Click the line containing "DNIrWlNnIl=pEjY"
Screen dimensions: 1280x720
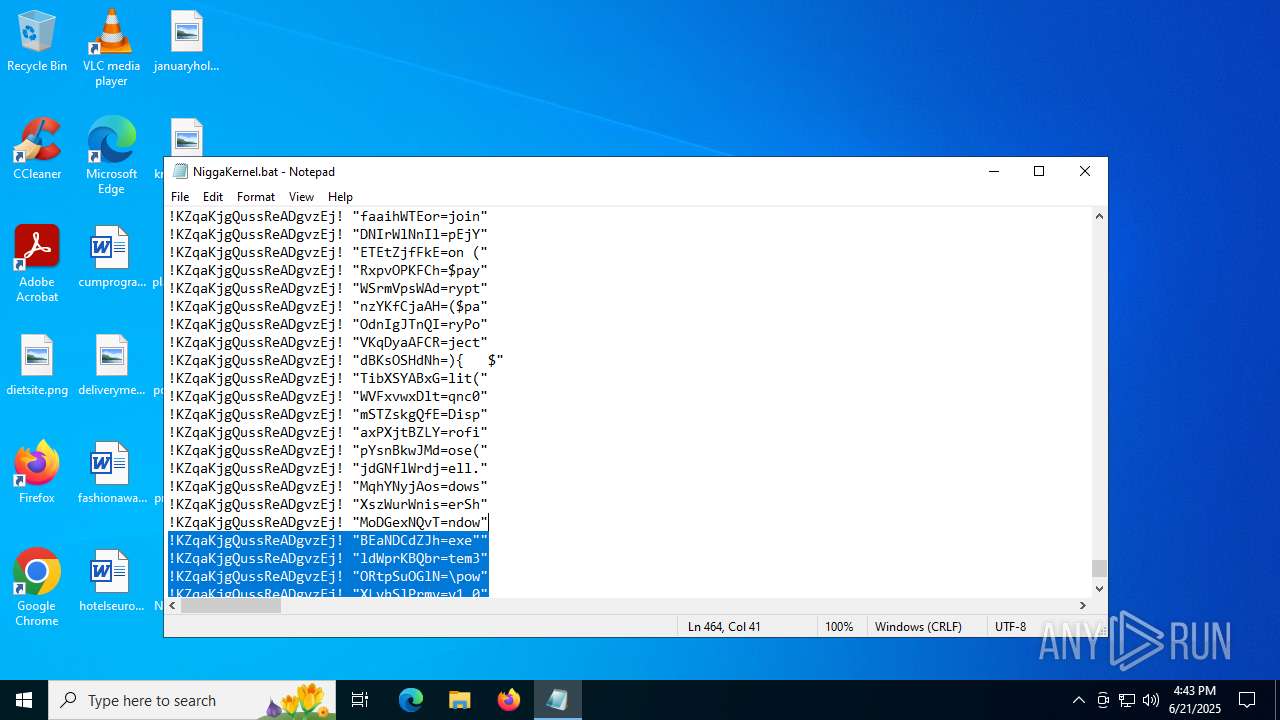(x=328, y=234)
